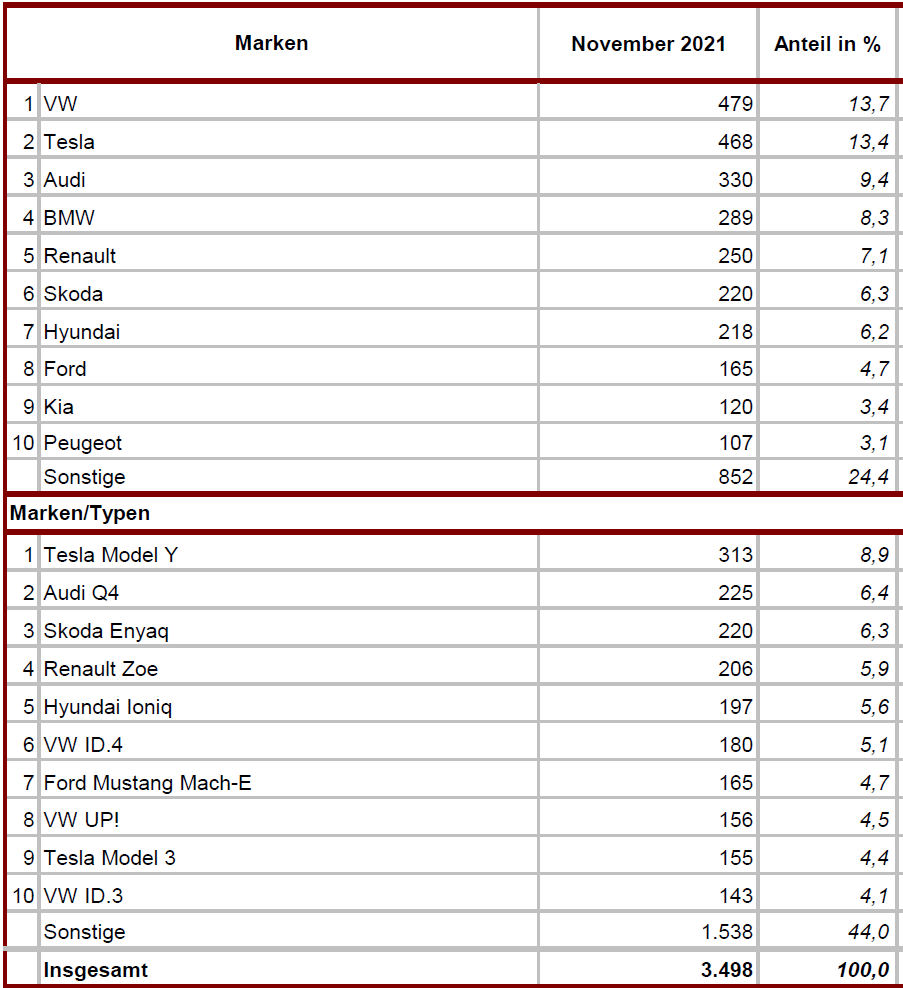Select the Ford Mustang Mach-E cell
This screenshot has width=903, height=988.
click(x=289, y=783)
